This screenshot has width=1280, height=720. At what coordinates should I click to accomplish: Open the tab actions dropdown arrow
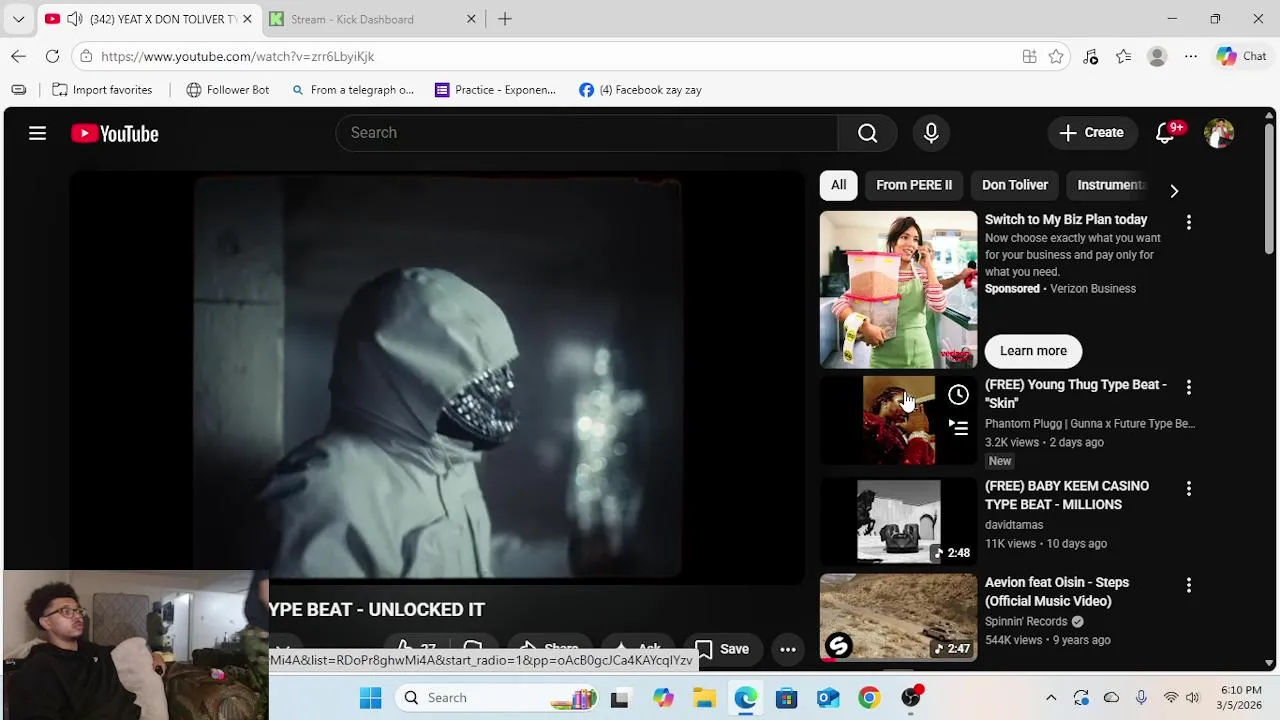18,19
